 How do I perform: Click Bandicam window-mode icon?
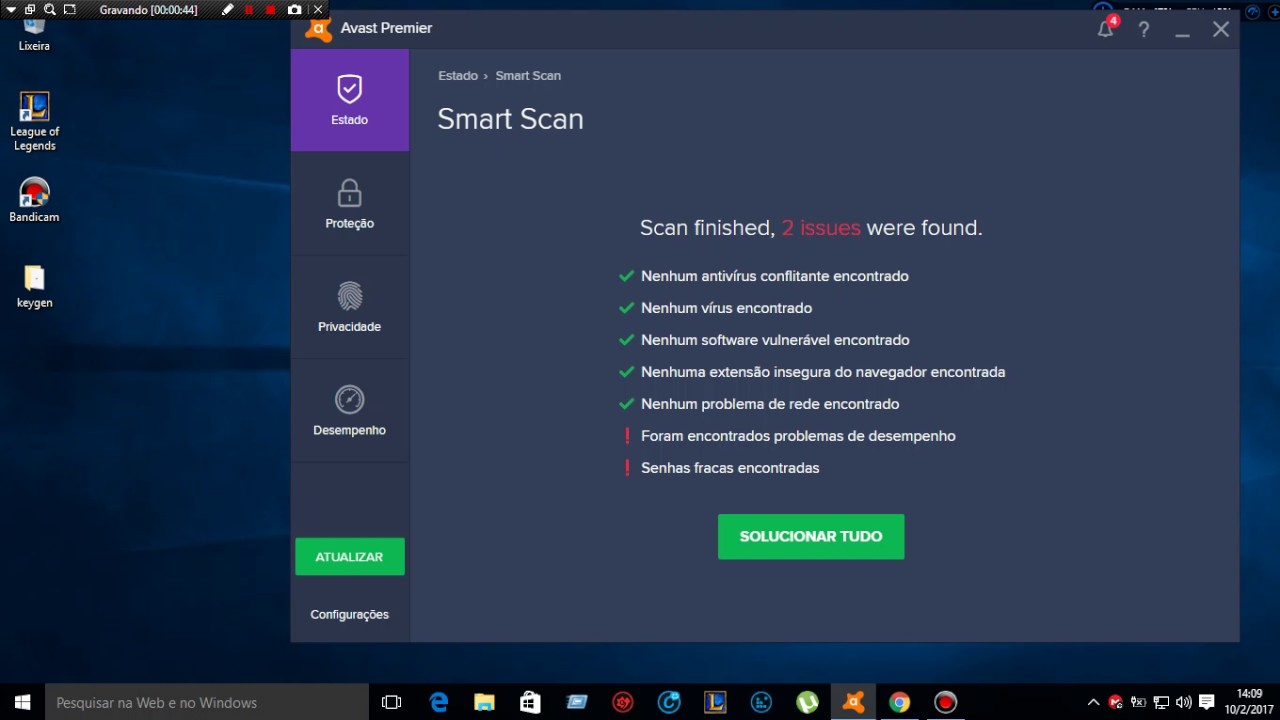coord(30,9)
